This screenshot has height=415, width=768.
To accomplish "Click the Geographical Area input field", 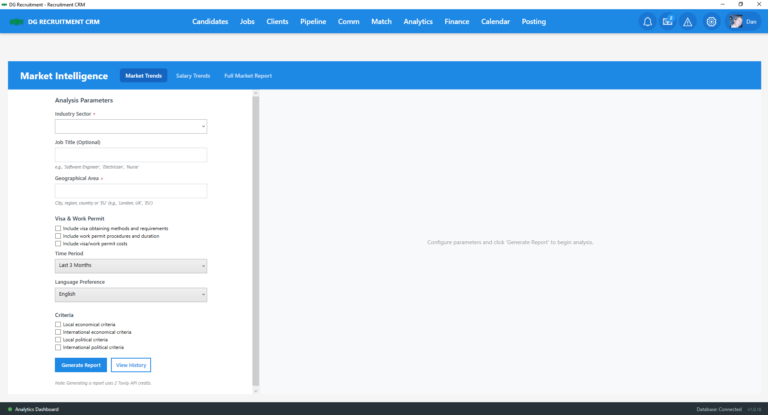I will coord(130,191).
